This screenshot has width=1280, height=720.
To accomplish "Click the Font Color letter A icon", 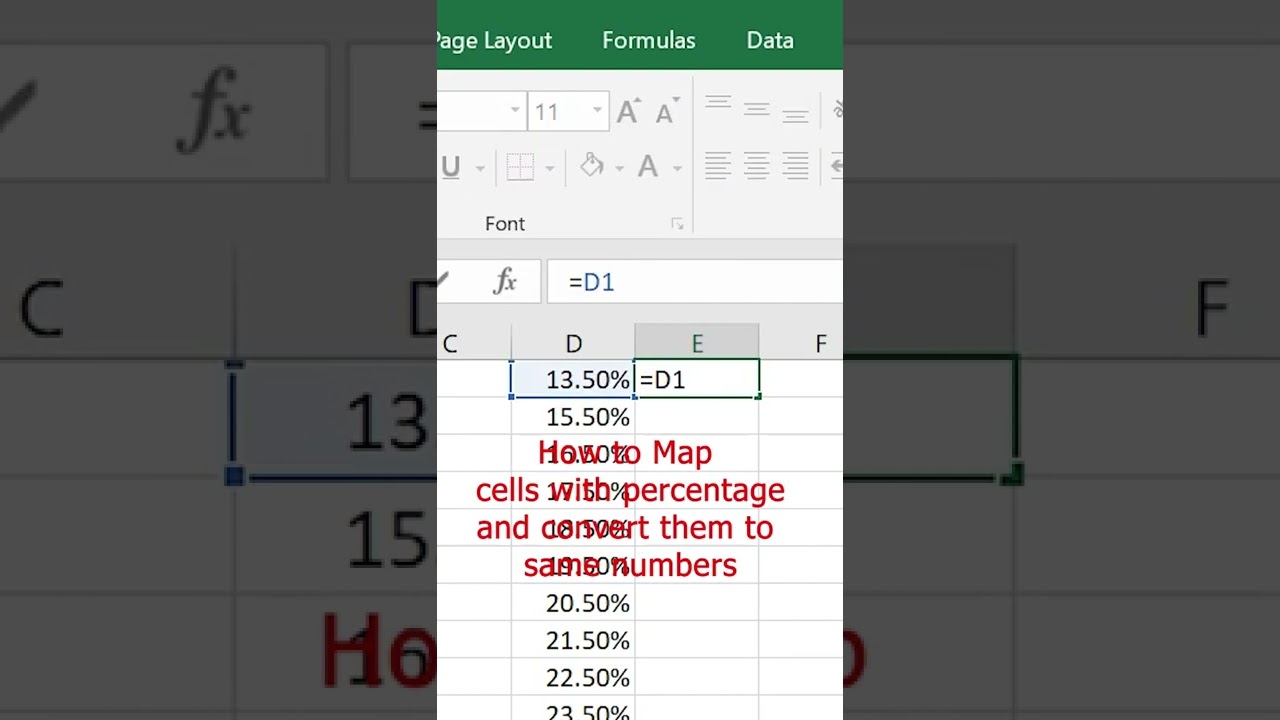I will (648, 166).
